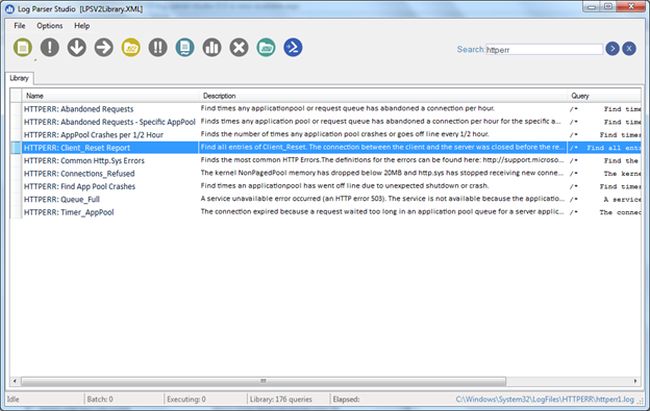The width and height of the screenshot is (650, 411).
Task: Sort by the Description column header
Action: (x=383, y=96)
